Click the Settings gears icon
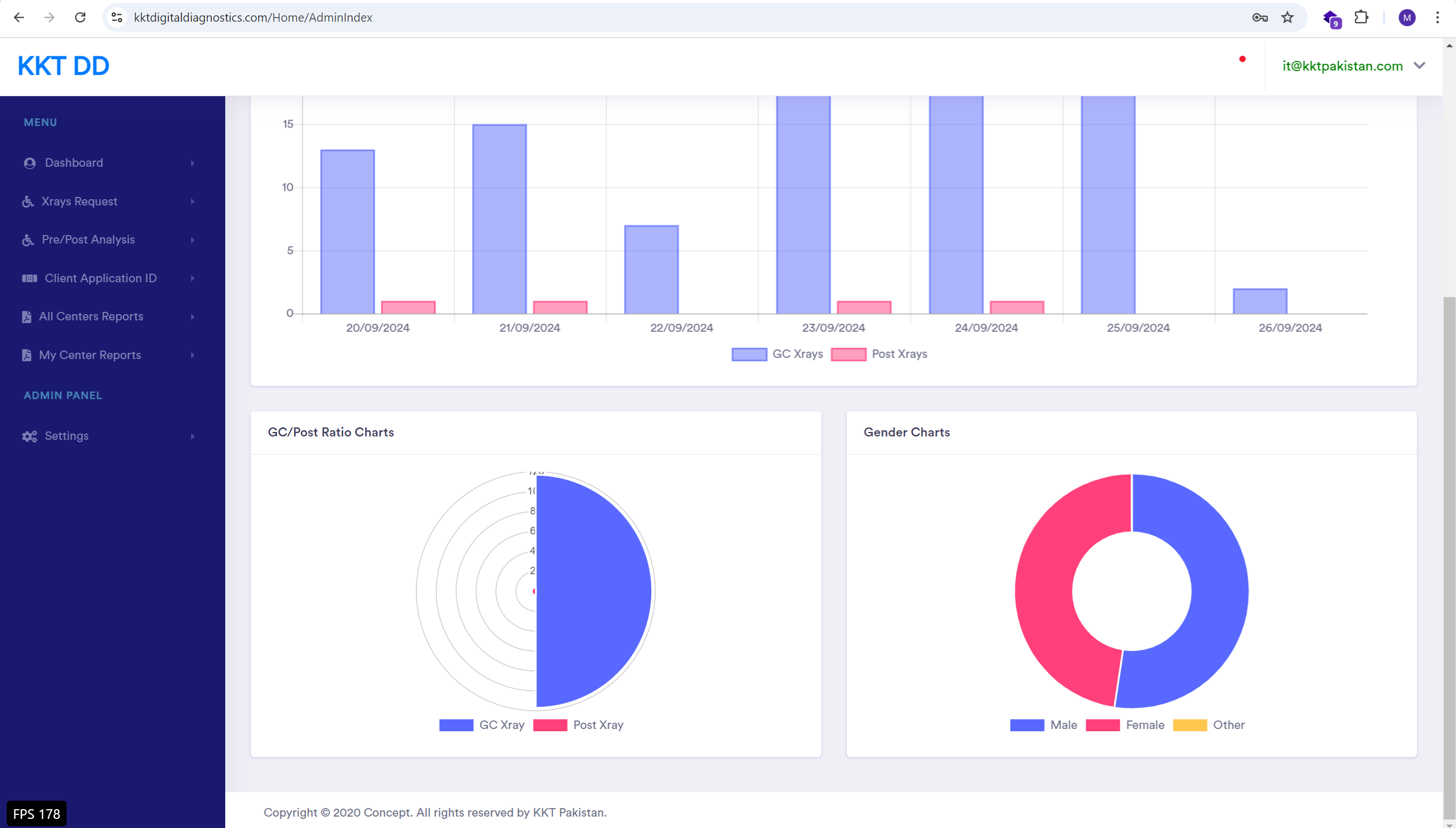 click(x=30, y=436)
